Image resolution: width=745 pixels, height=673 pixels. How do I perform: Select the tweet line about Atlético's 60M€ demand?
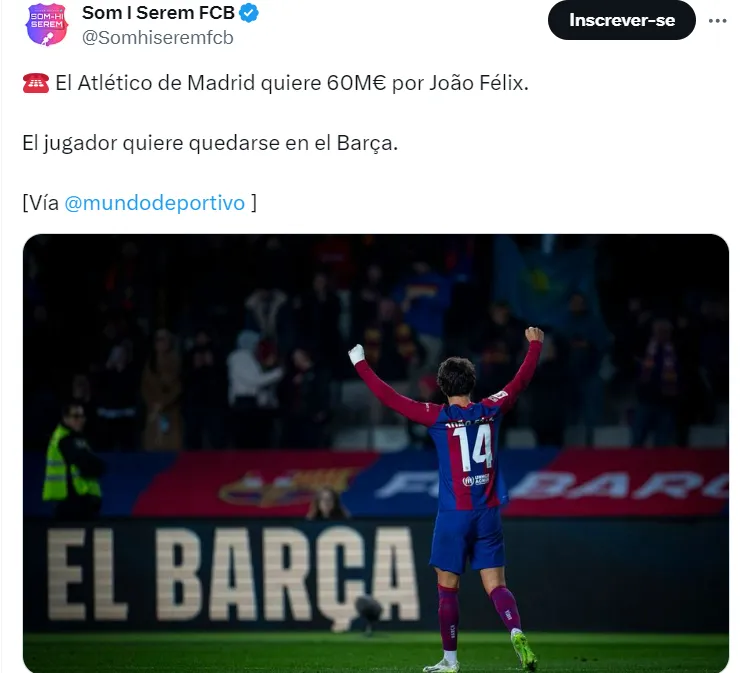pos(276,83)
